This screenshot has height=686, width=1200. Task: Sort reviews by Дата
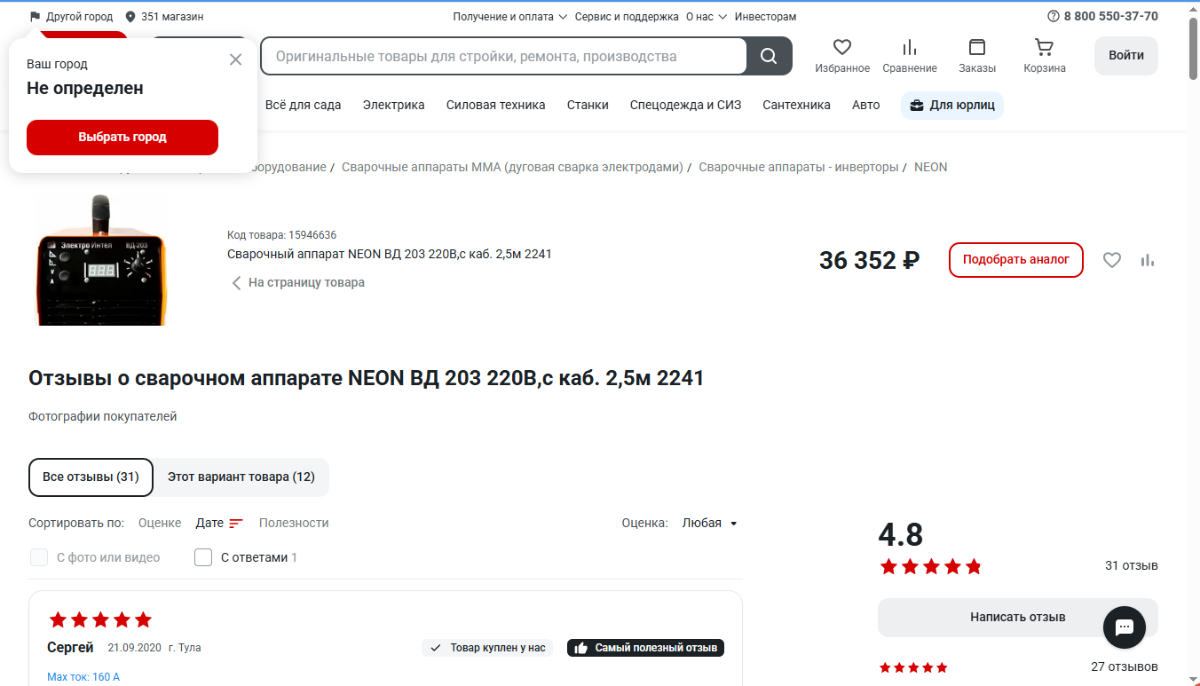[x=210, y=523]
